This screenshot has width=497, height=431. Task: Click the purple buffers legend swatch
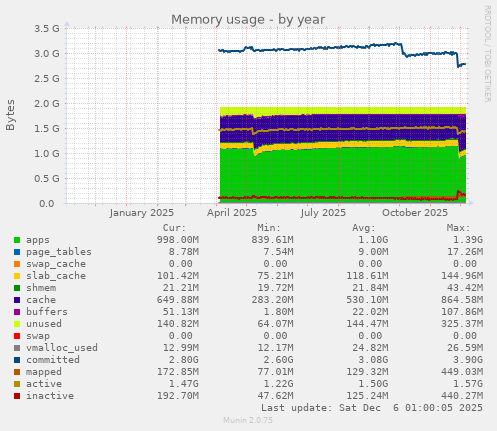(17, 312)
